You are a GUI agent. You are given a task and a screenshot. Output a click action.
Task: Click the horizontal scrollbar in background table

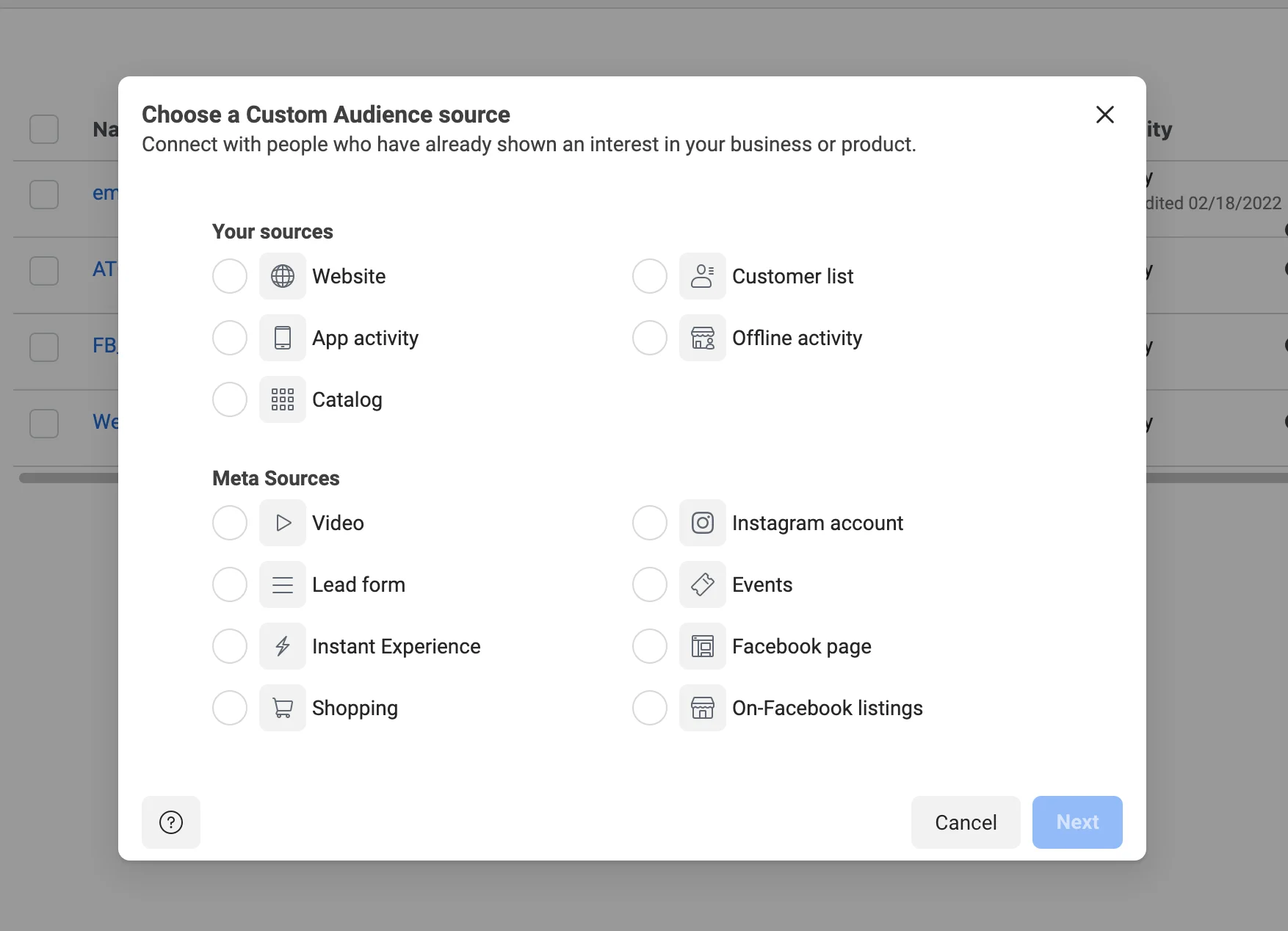coord(69,478)
